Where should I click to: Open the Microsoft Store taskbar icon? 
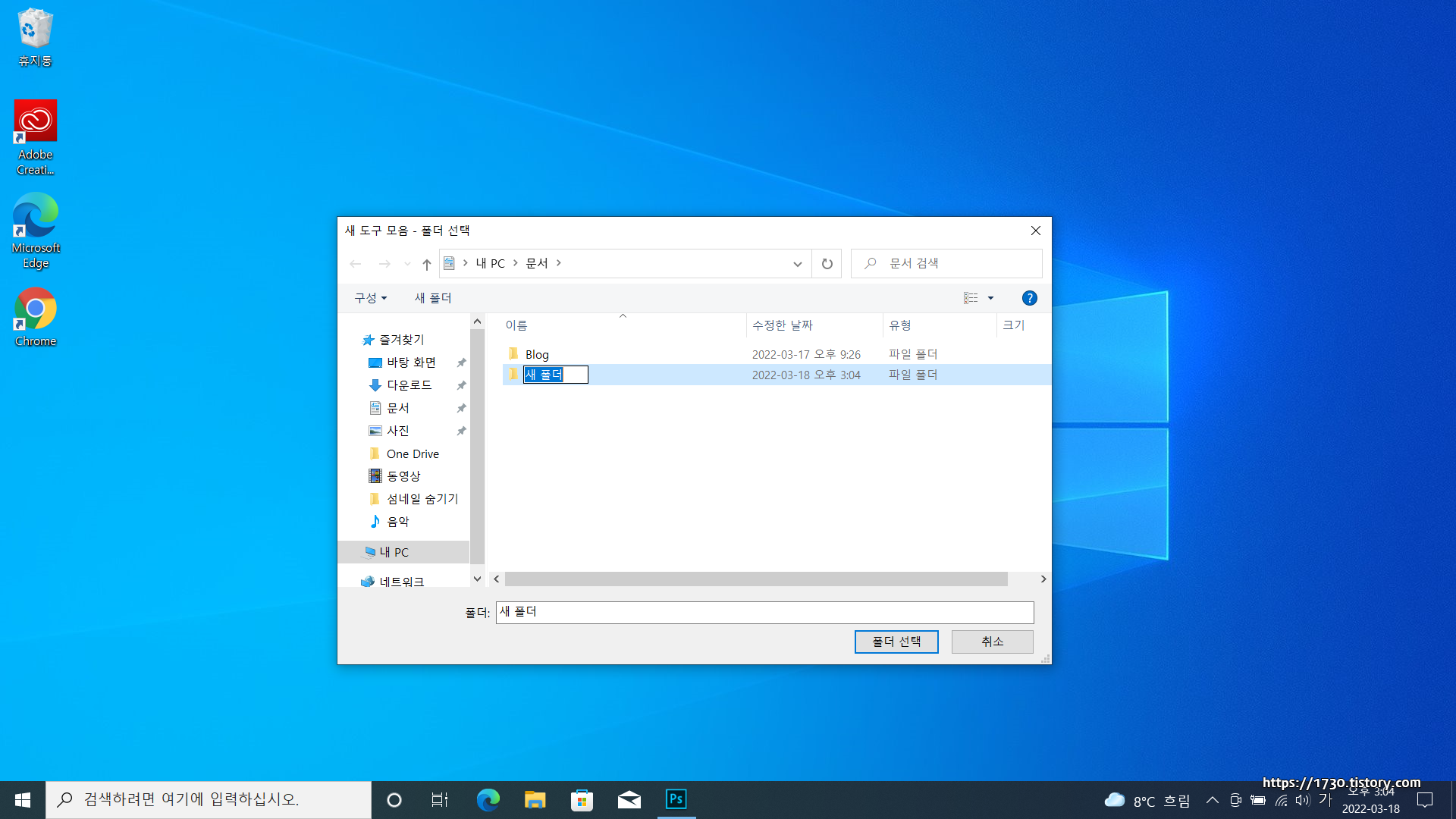pos(582,799)
